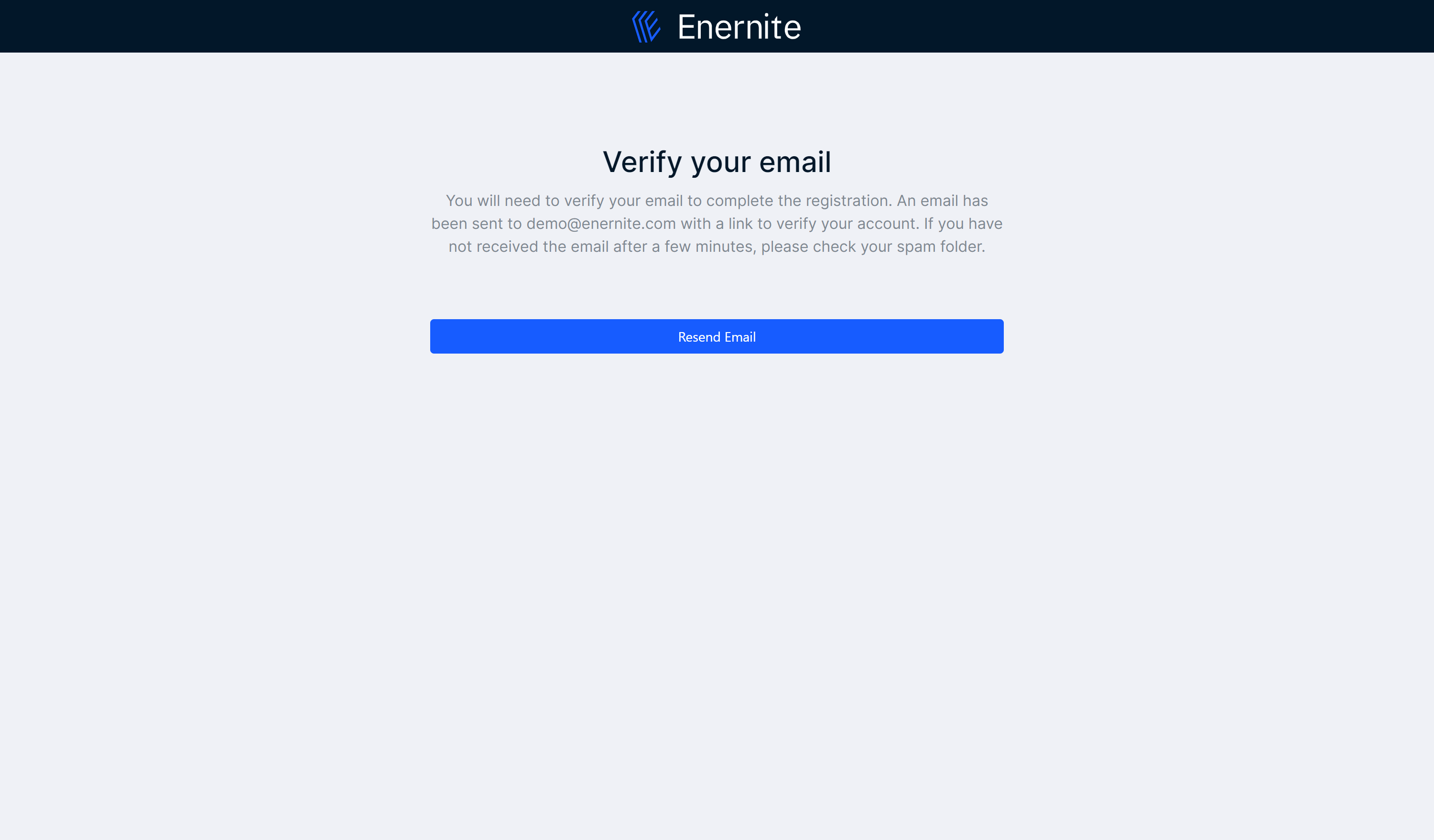
Task: Select the demo@enernite.com email address text
Action: 601,224
